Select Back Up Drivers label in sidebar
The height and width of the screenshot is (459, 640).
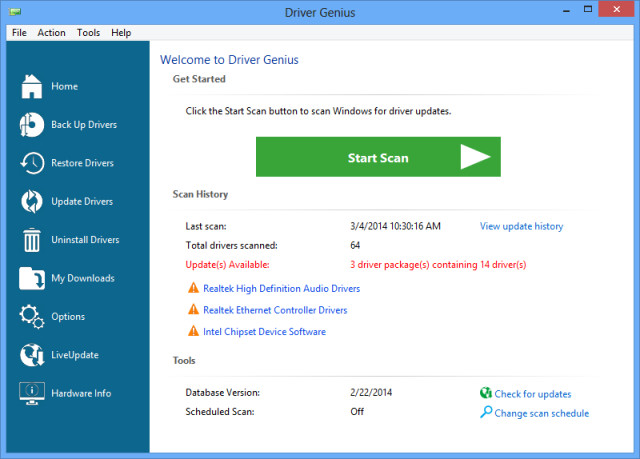coord(84,125)
